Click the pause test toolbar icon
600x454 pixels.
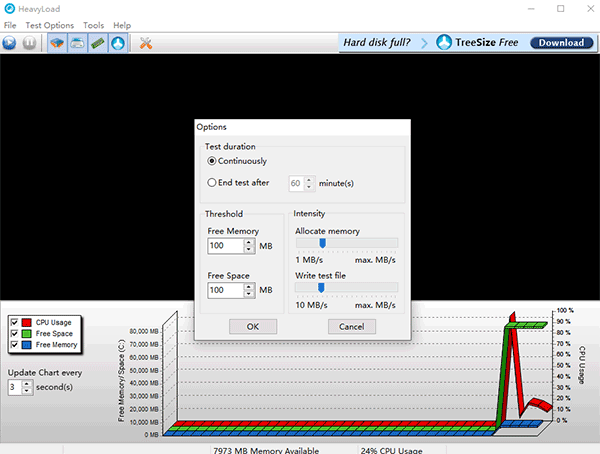(29, 42)
